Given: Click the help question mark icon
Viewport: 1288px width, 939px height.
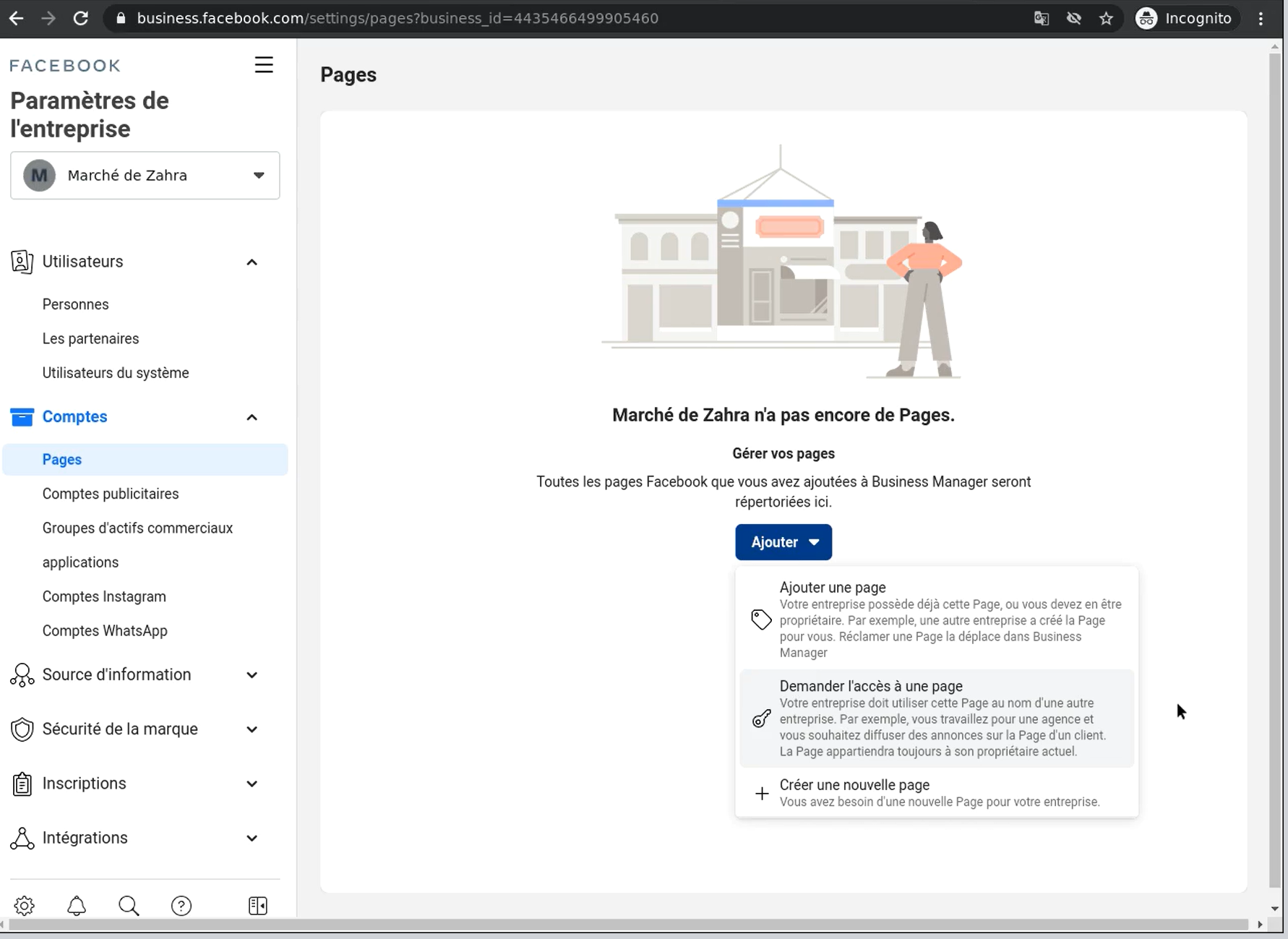Looking at the screenshot, I should (x=181, y=905).
